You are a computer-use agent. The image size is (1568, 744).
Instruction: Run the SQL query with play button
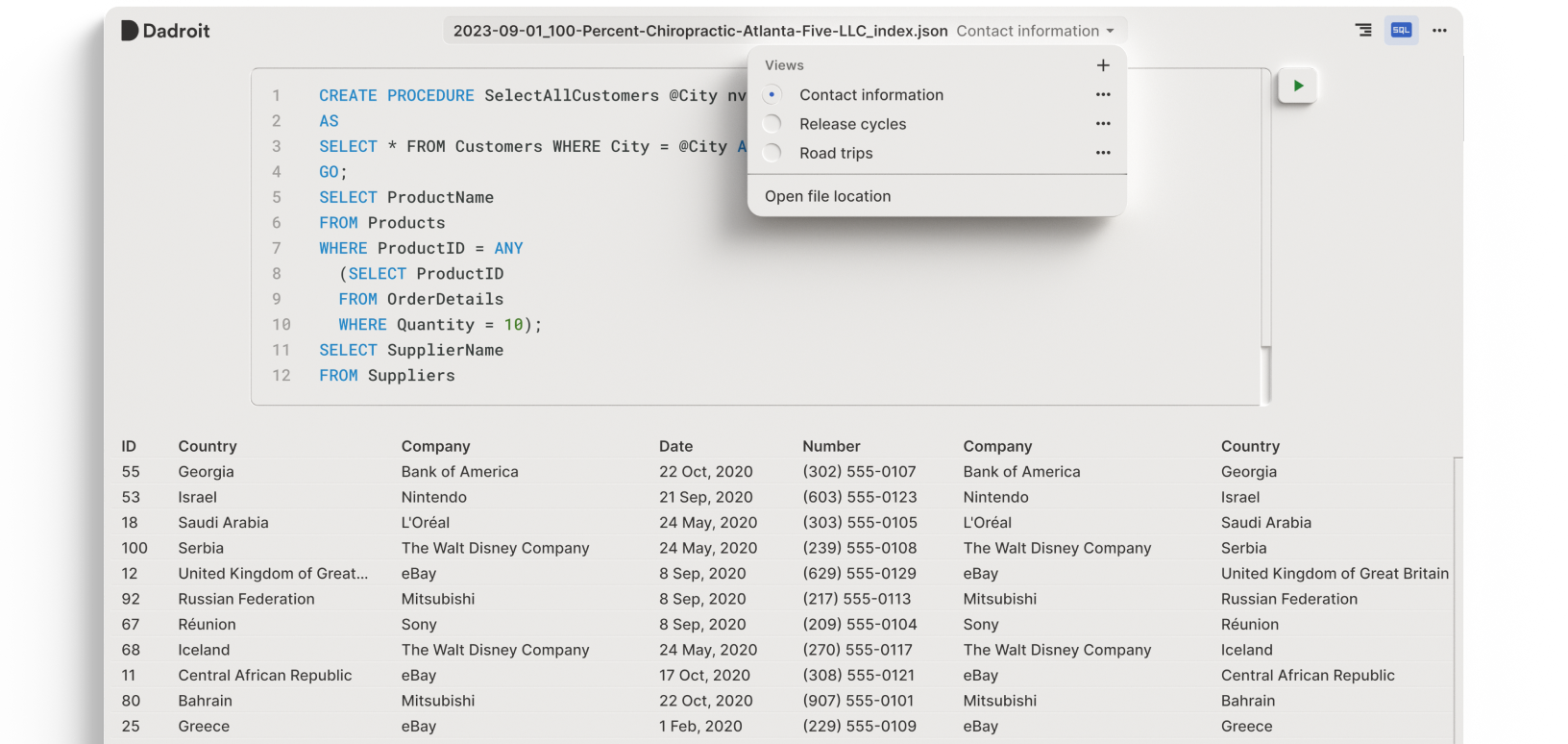coord(1298,86)
